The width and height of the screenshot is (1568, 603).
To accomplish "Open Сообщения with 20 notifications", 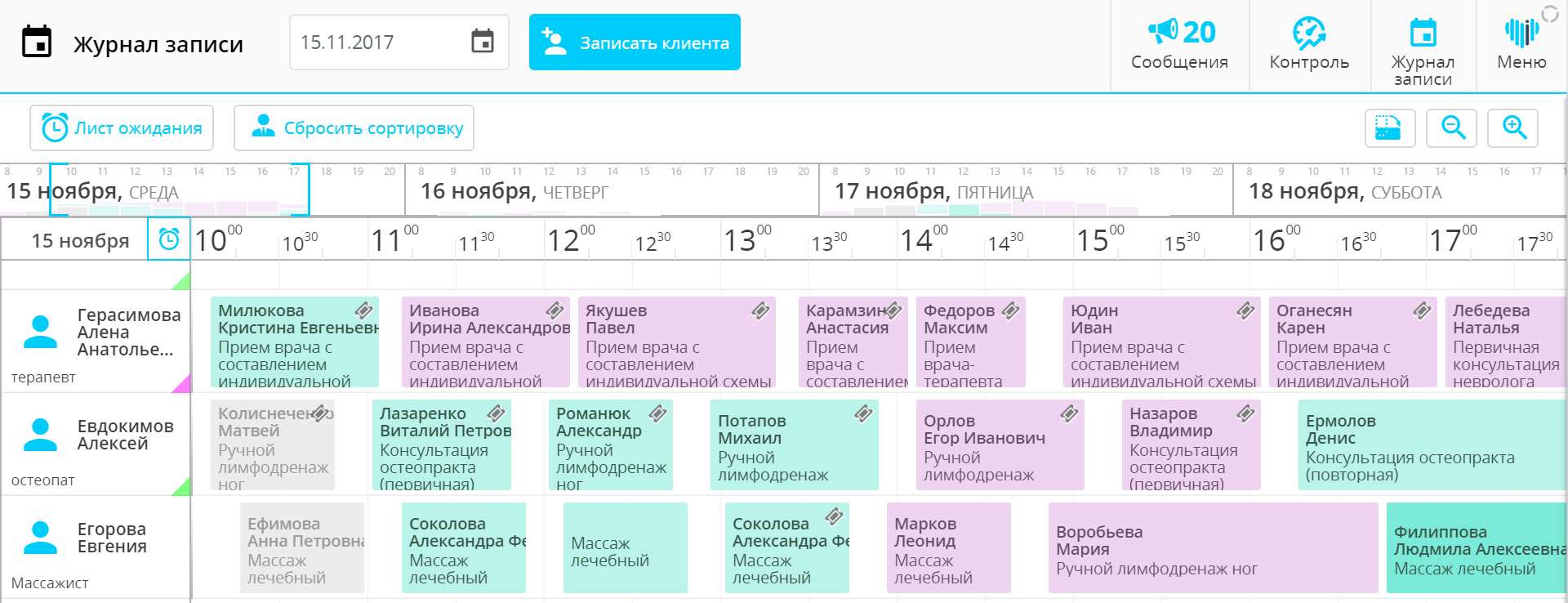I will tap(1179, 44).
